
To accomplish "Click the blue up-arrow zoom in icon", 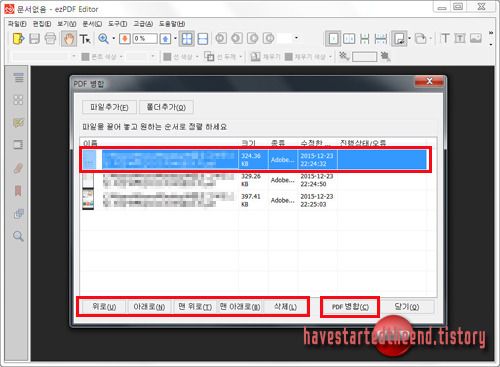I will point(165,39).
